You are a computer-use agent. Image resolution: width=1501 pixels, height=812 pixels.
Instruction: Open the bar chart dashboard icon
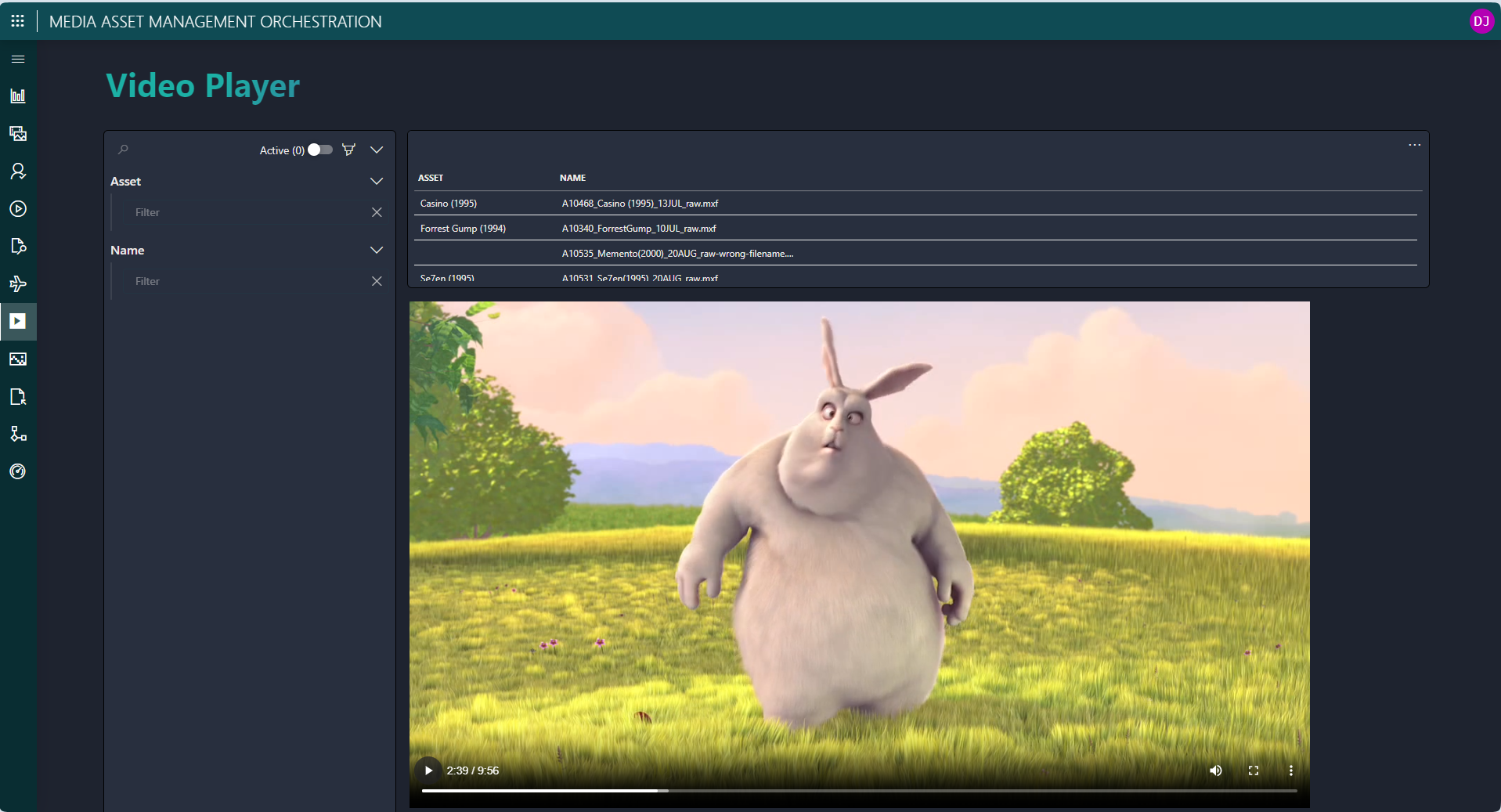[18, 96]
